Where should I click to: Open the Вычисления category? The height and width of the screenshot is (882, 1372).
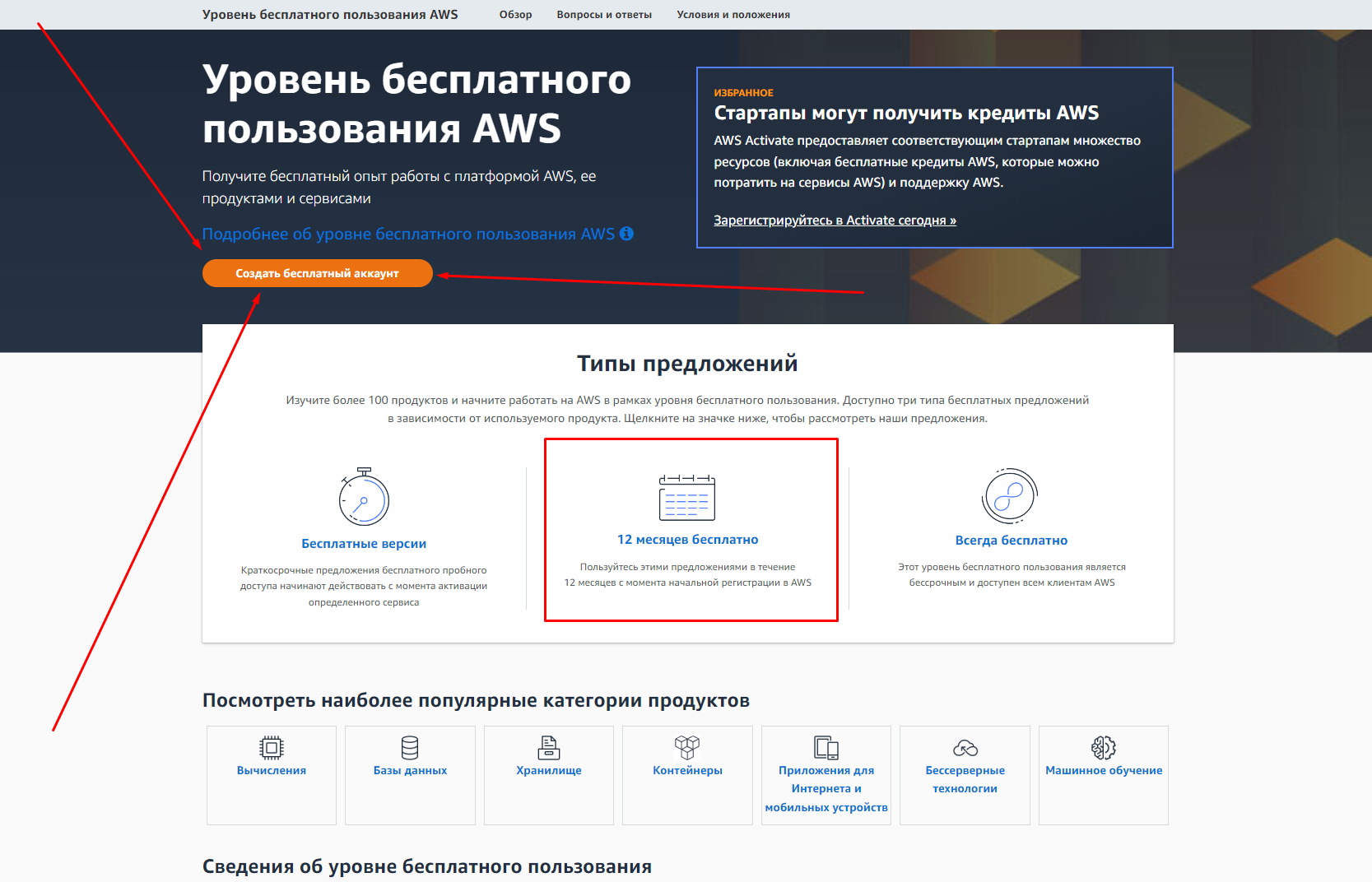coord(272,775)
